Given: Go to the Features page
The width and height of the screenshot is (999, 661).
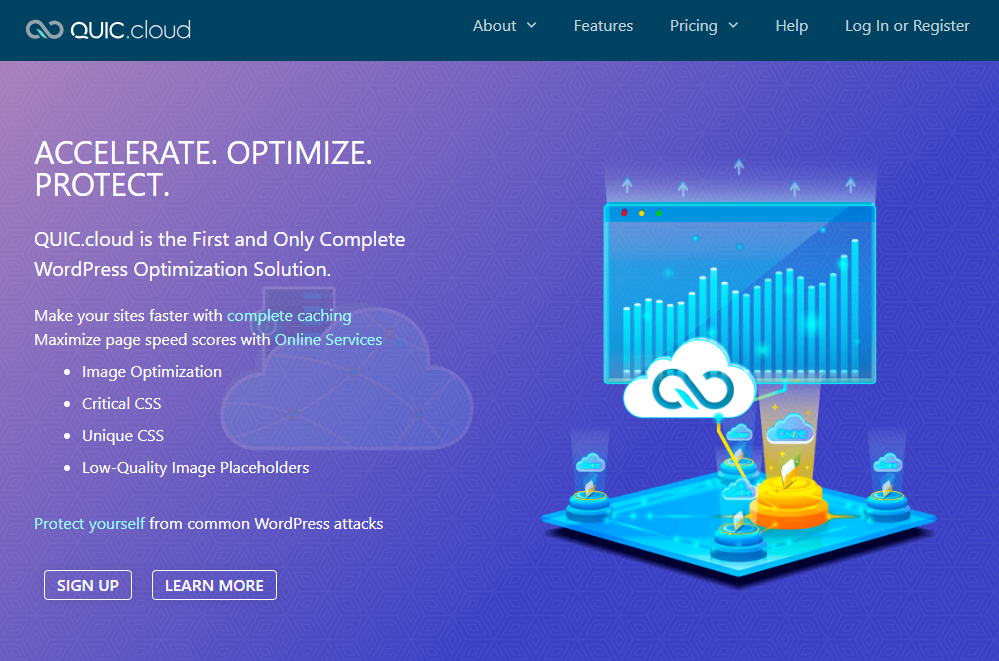Looking at the screenshot, I should tap(603, 25).
